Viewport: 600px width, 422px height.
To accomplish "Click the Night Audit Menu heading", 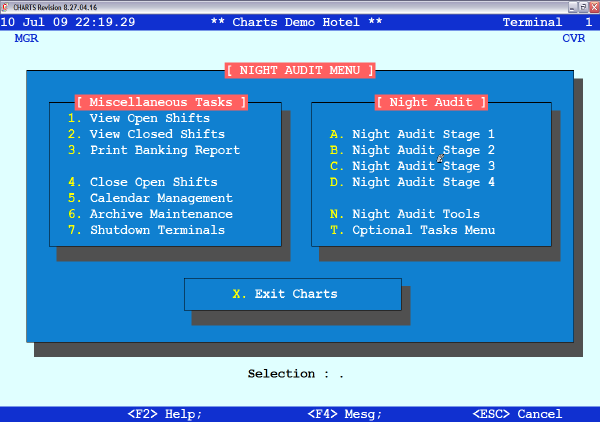I will (x=300, y=70).
